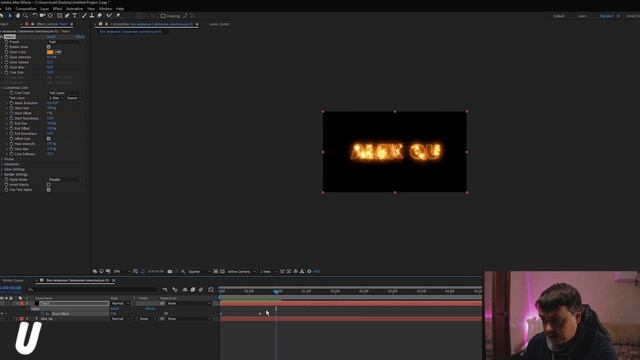Toggle the viewer Region of Interest icon

pyautogui.click(x=216, y=271)
